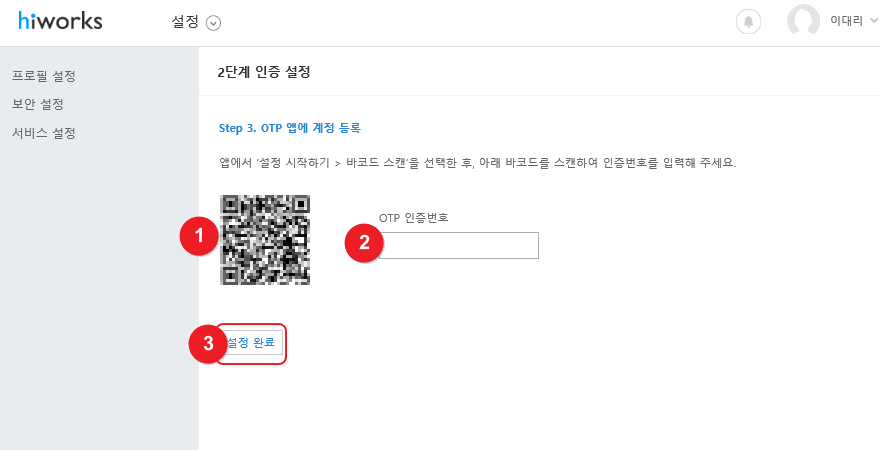
Task: Click the Step 3. OTP 앱에 계정 등록 heading
Action: (290, 128)
